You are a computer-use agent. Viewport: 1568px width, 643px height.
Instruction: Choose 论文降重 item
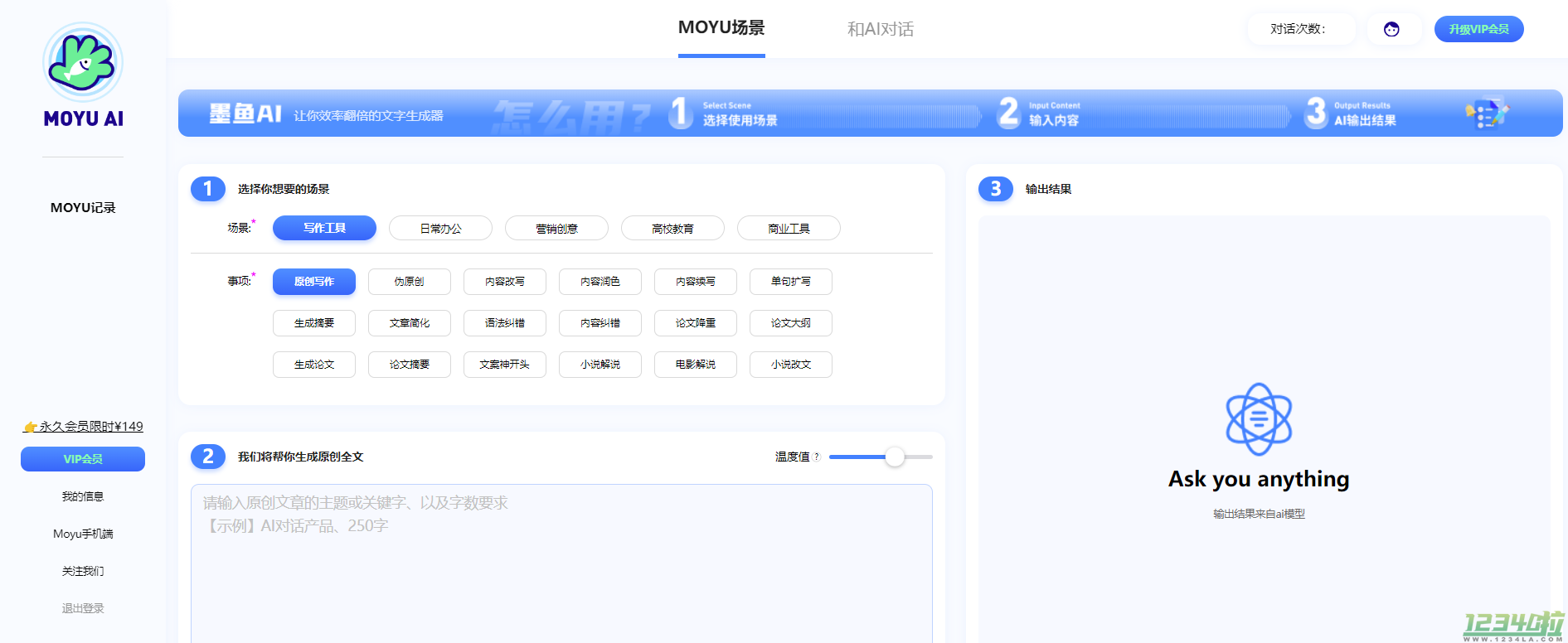point(696,323)
